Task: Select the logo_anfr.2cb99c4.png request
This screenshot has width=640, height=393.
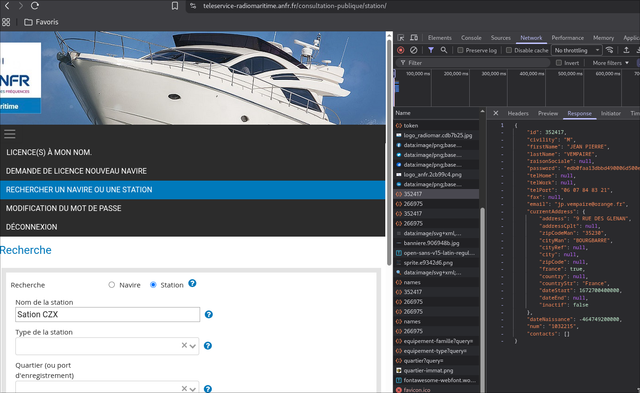Action: [436, 174]
